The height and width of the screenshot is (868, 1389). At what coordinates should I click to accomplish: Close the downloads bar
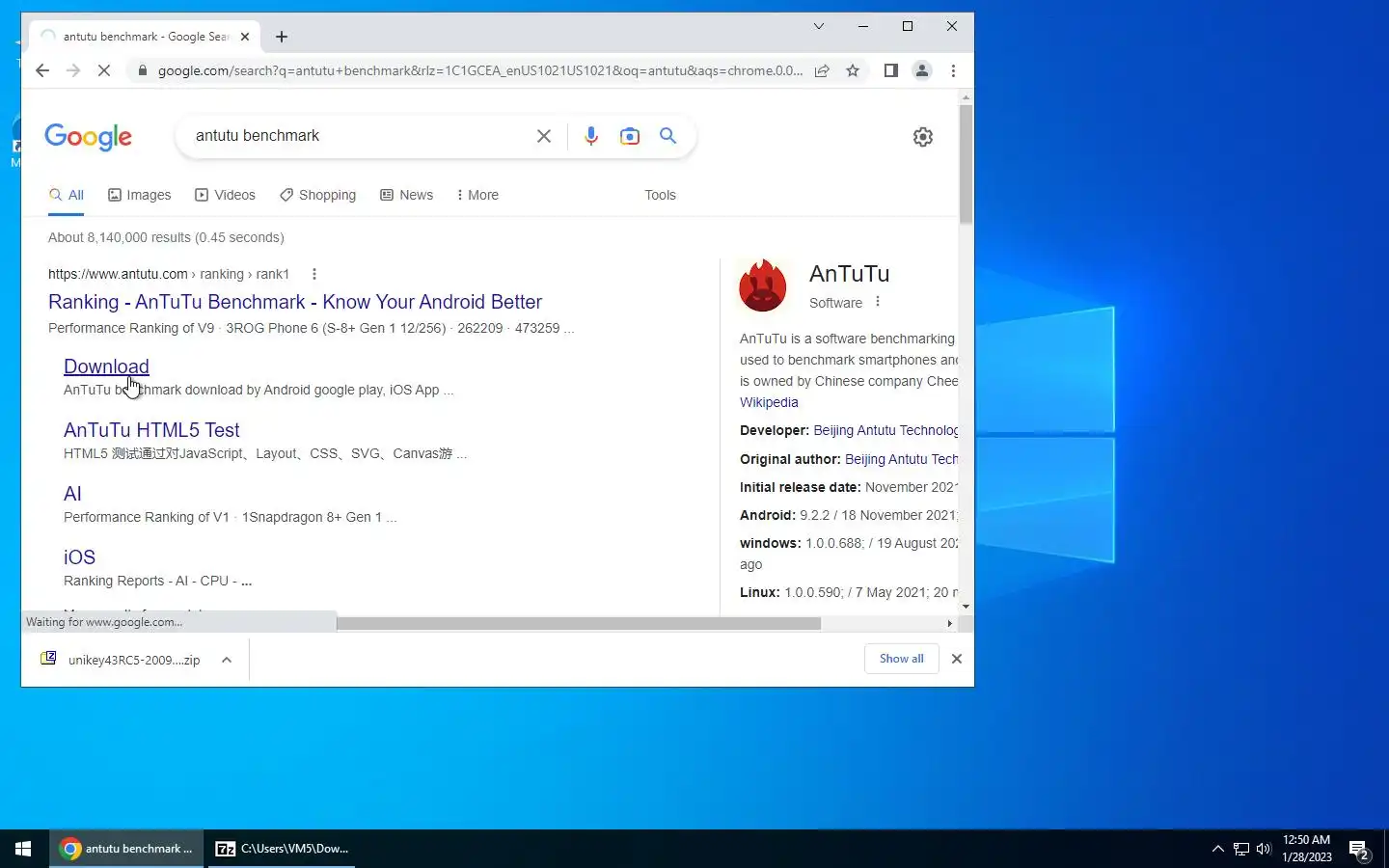(x=957, y=659)
